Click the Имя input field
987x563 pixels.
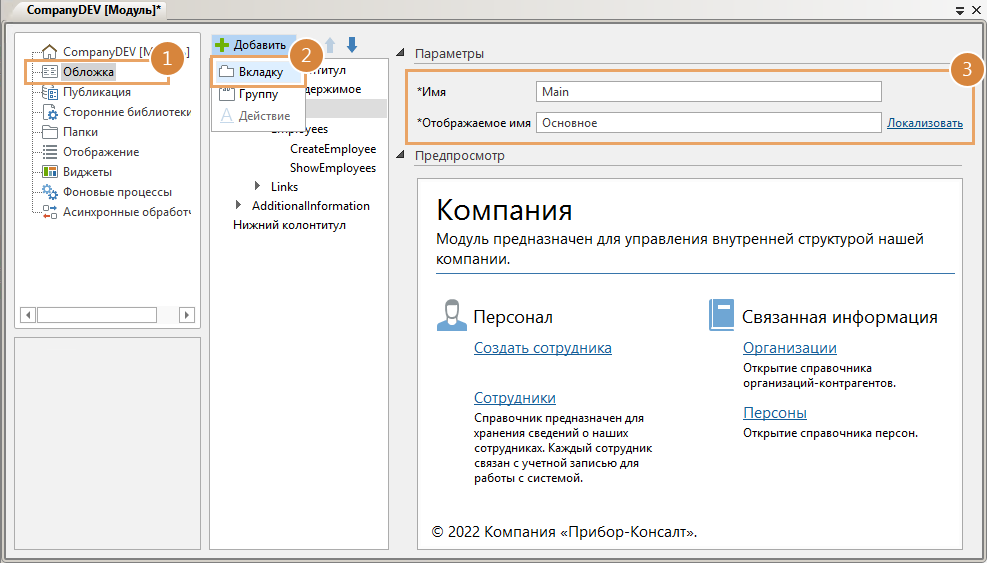click(x=708, y=92)
